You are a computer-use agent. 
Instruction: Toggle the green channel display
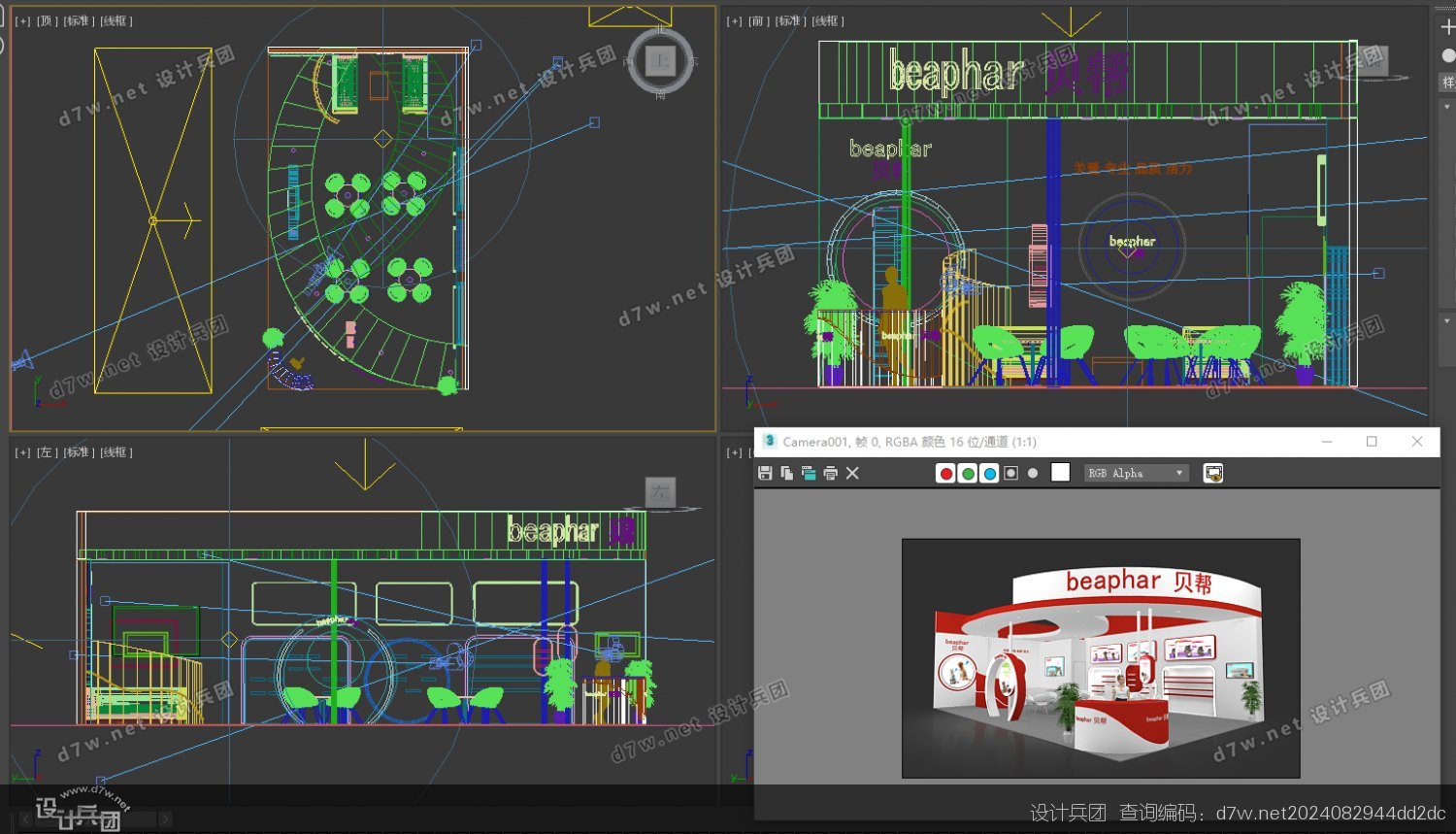(968, 473)
